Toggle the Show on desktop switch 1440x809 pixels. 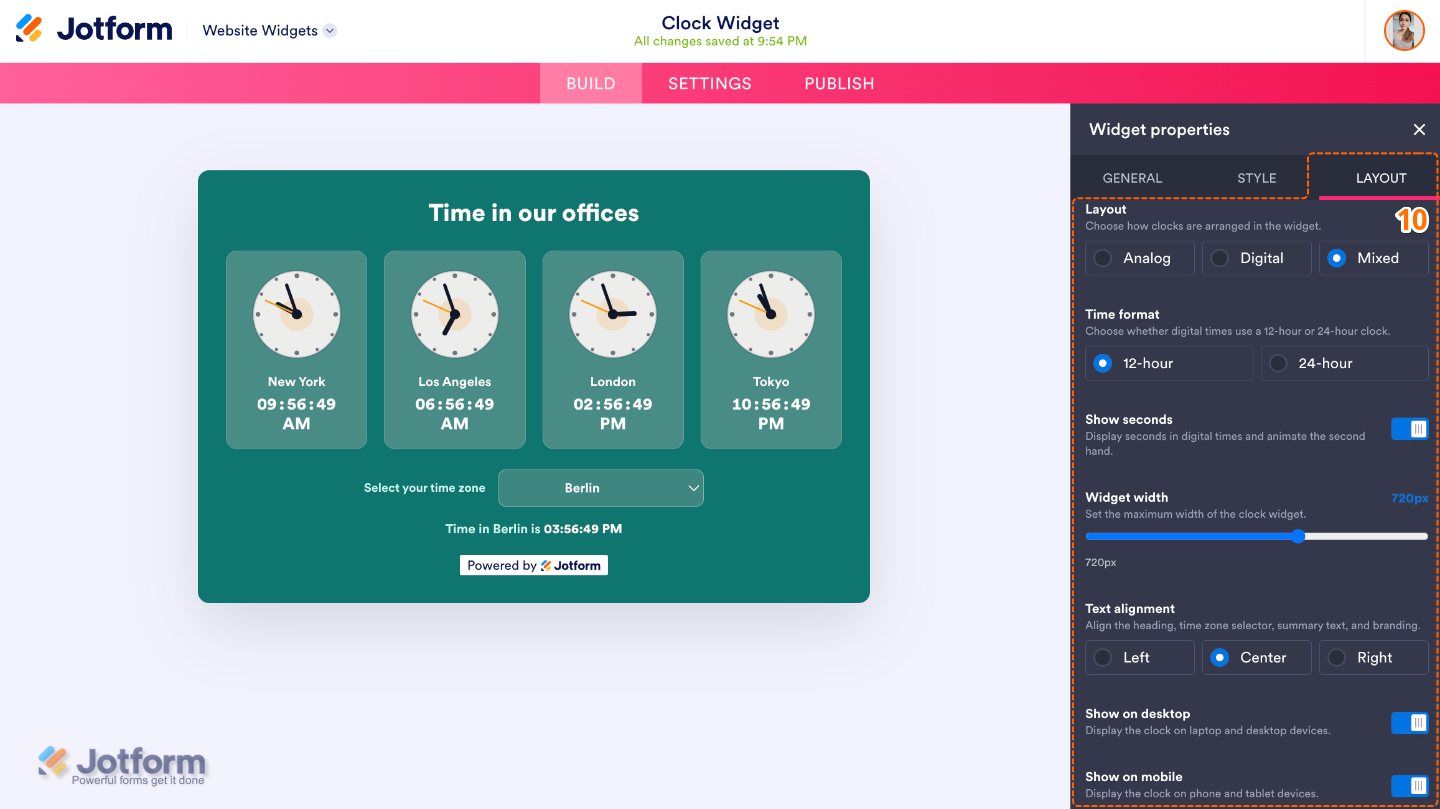click(1410, 723)
